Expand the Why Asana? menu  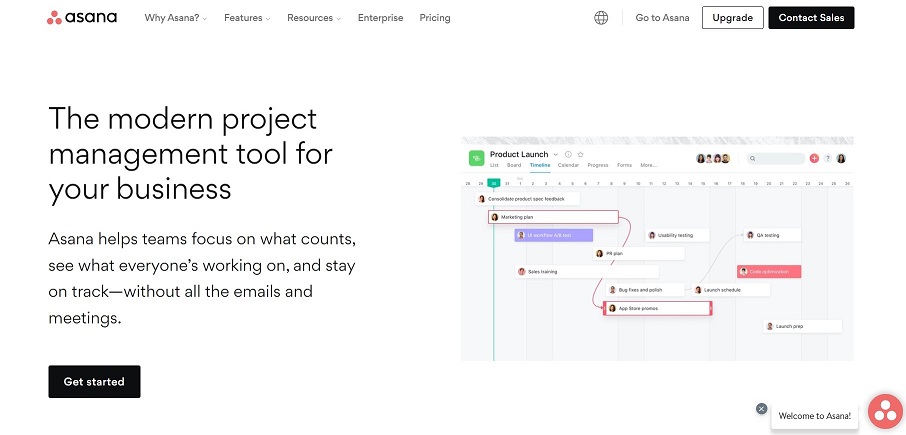pyautogui.click(x=176, y=18)
